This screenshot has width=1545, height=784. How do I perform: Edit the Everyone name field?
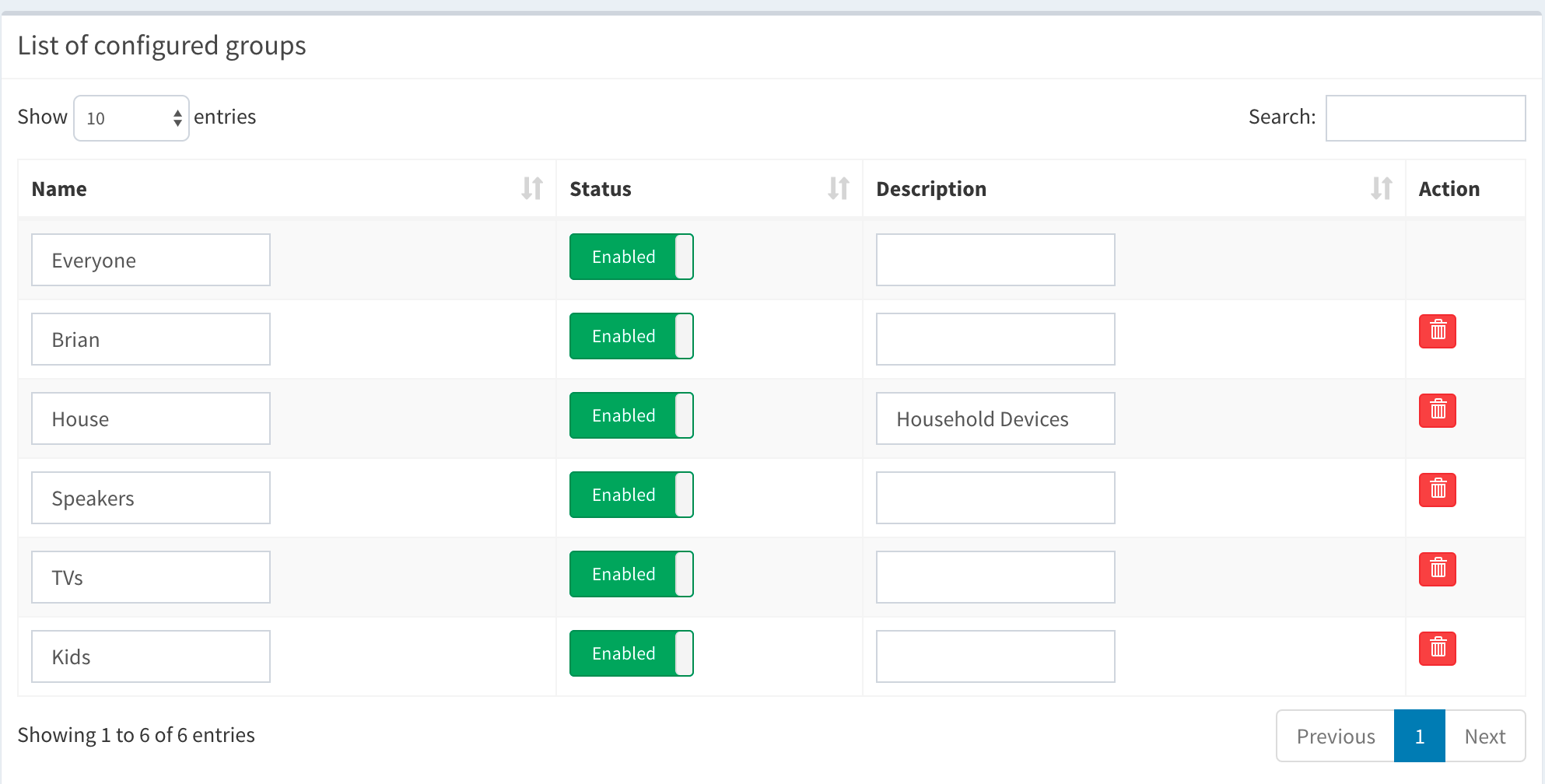point(151,260)
